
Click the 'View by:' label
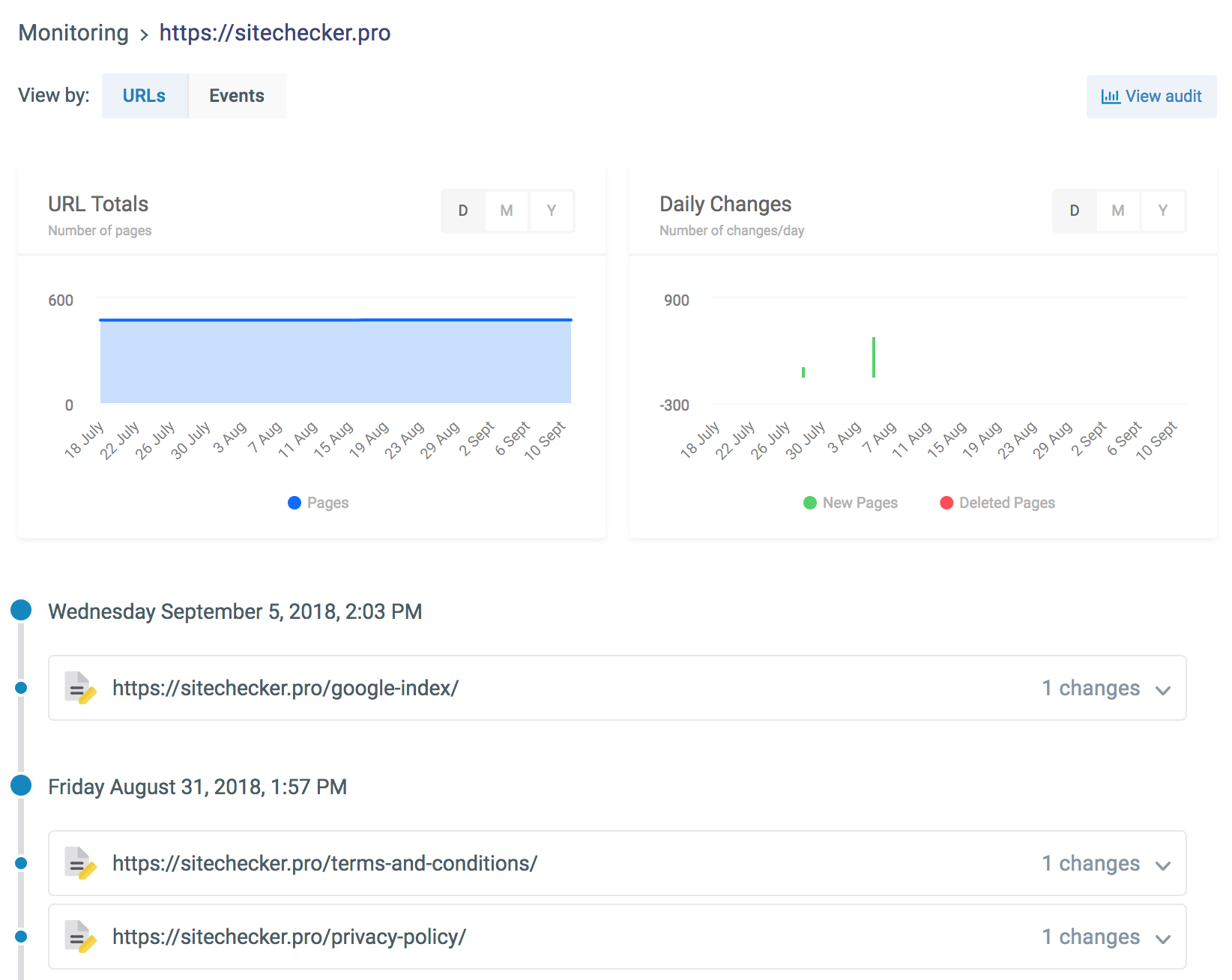click(54, 95)
